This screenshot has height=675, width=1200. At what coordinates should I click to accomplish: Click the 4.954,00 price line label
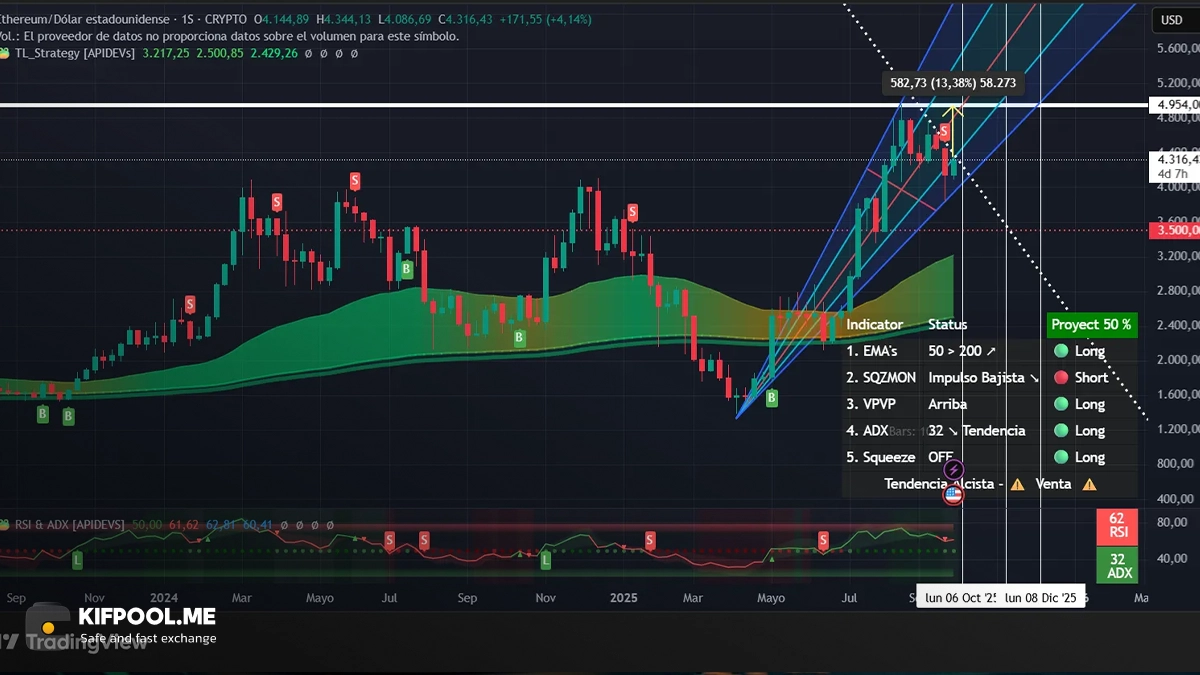[x=1175, y=105]
